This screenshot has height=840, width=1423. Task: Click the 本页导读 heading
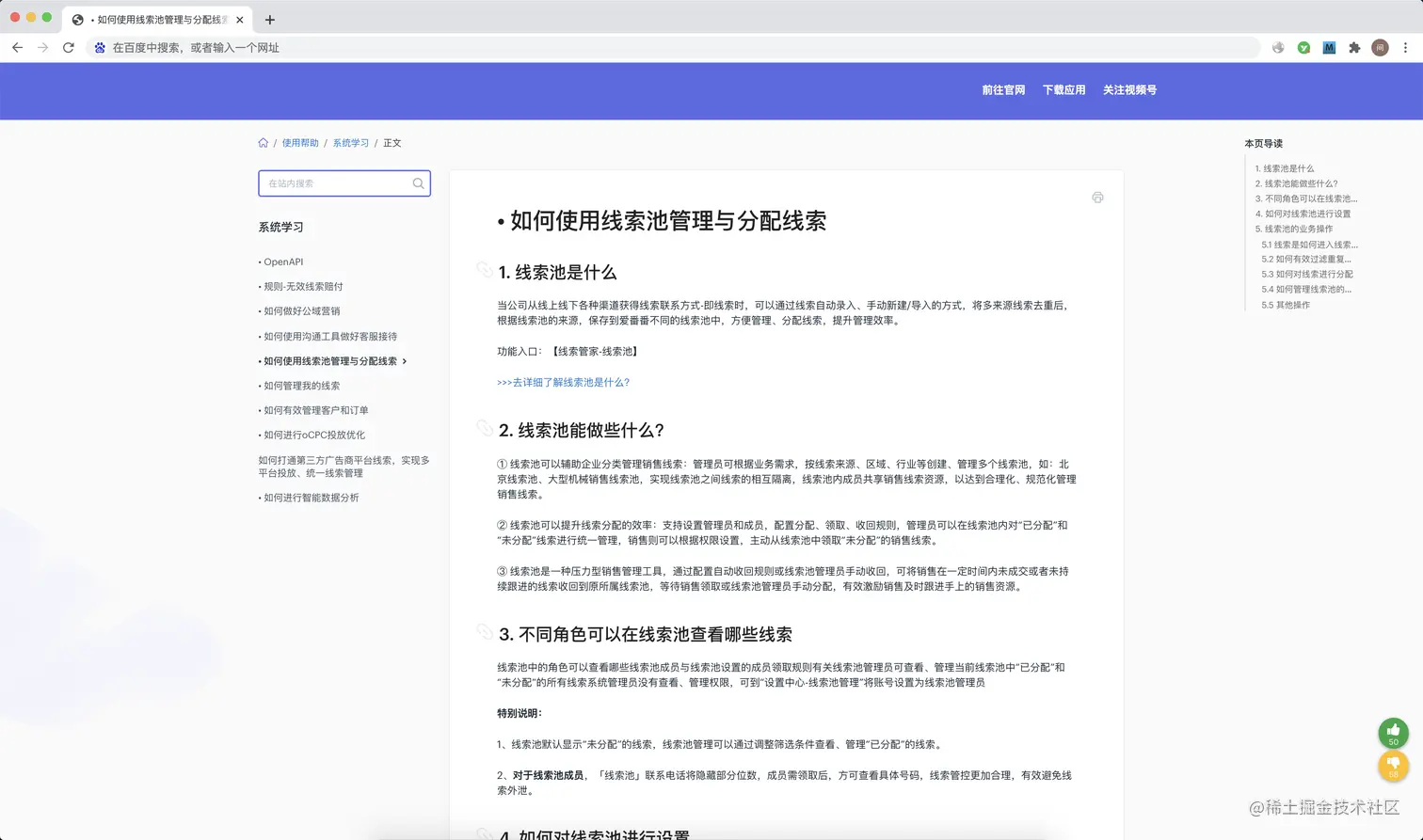pyautogui.click(x=1264, y=144)
